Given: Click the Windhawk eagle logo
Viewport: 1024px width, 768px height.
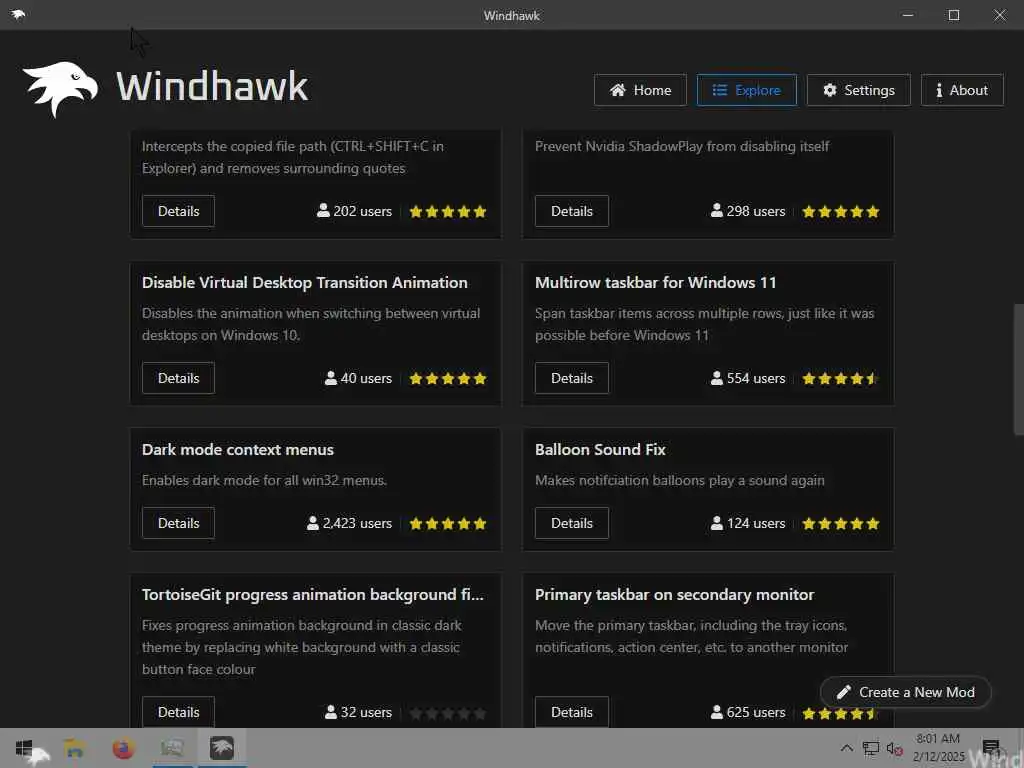Looking at the screenshot, I should click(x=60, y=88).
